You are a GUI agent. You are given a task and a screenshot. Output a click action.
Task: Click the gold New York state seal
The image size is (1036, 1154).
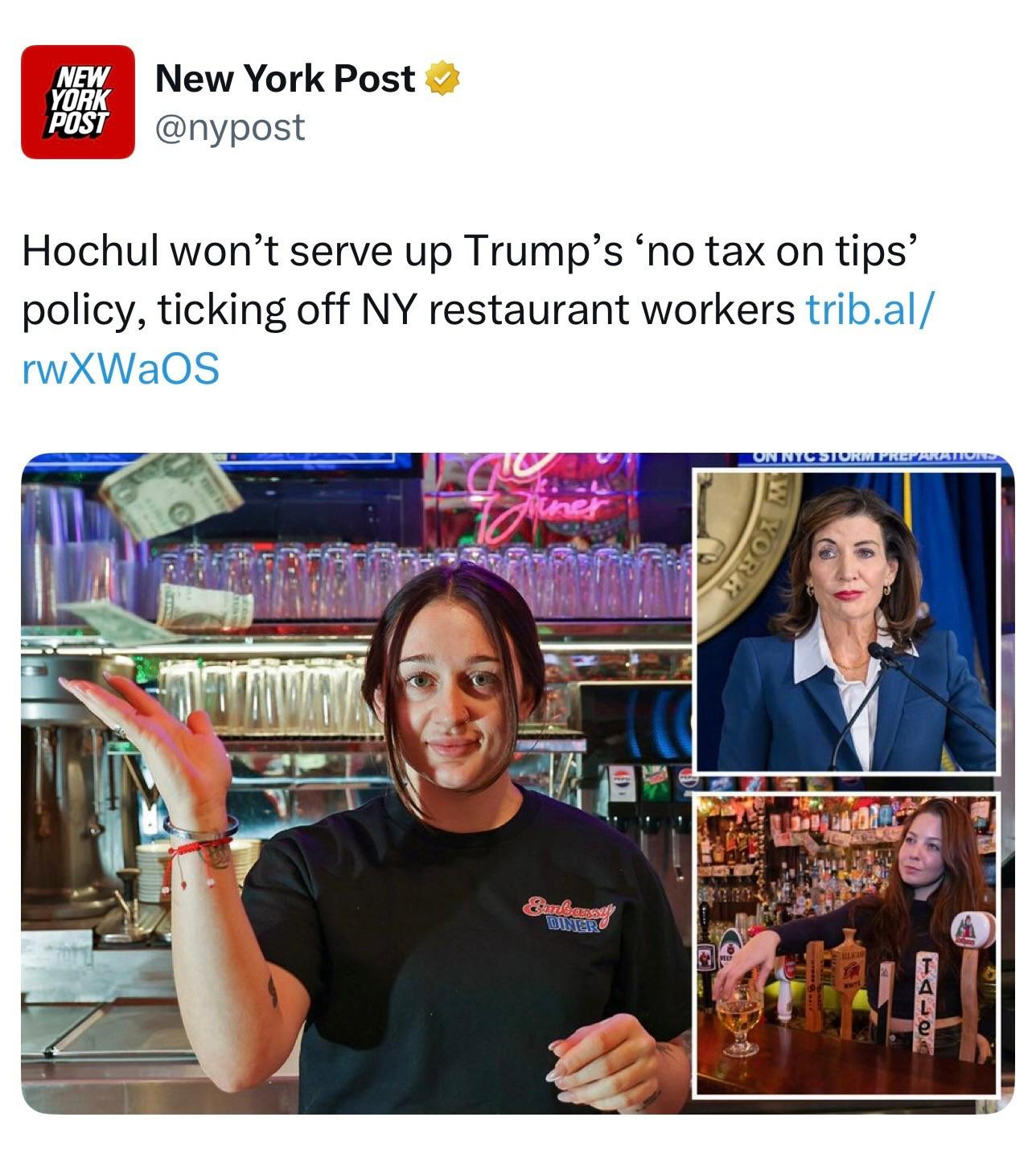coord(746,554)
